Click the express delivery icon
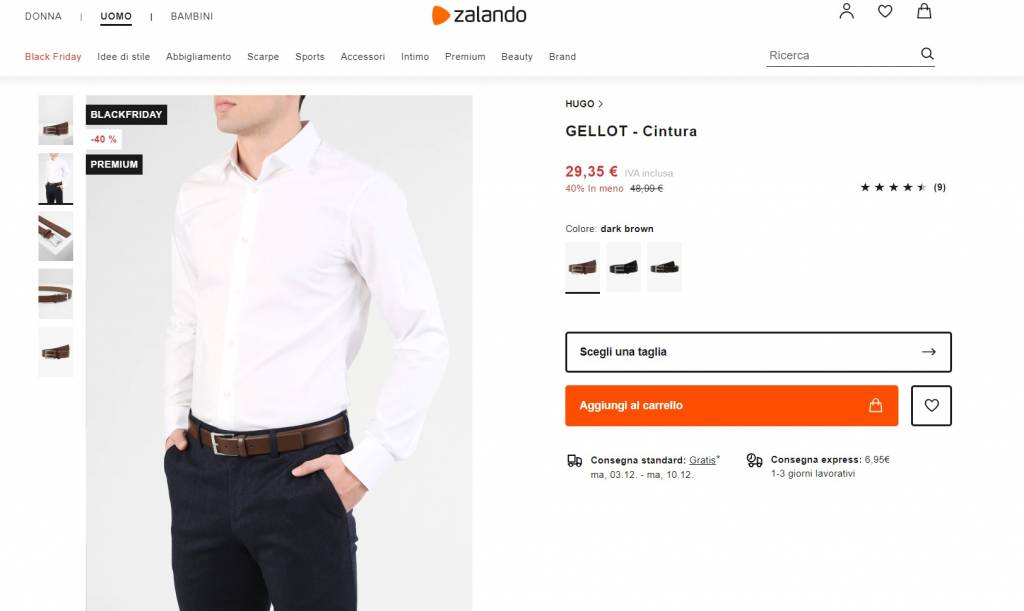Image resolution: width=1024 pixels, height=611 pixels. point(755,461)
